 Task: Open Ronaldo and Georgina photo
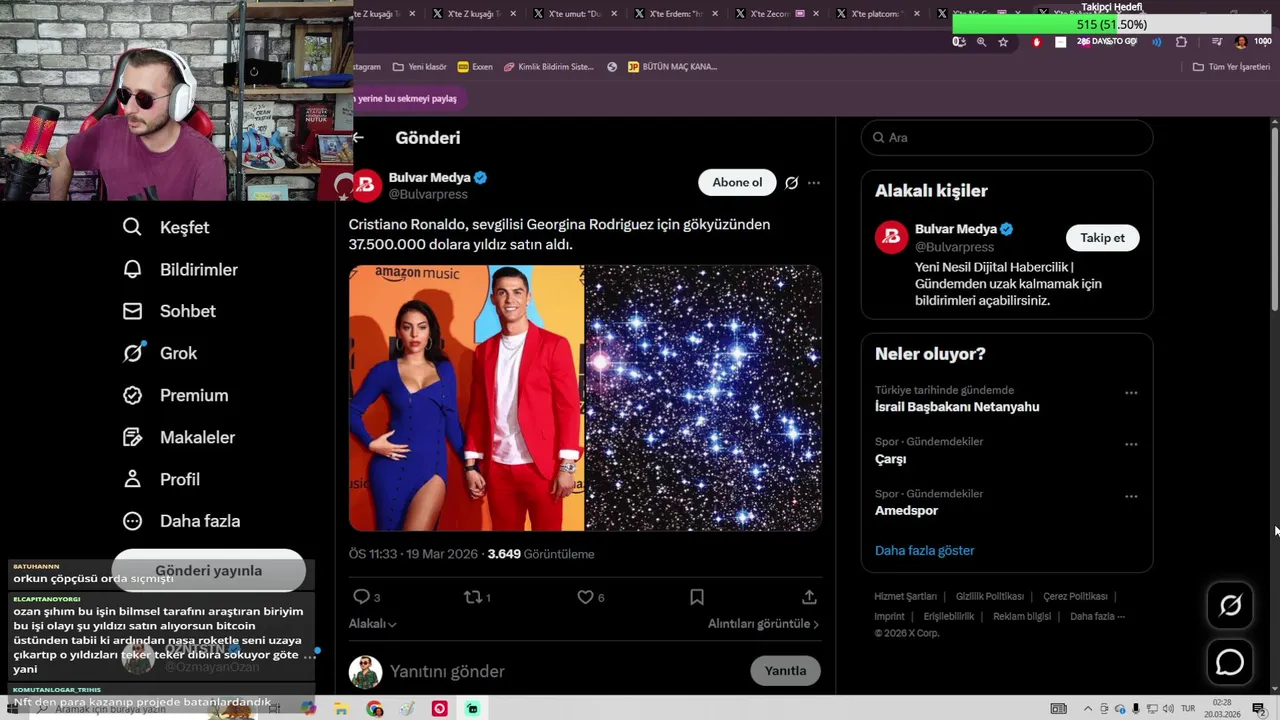pos(466,398)
